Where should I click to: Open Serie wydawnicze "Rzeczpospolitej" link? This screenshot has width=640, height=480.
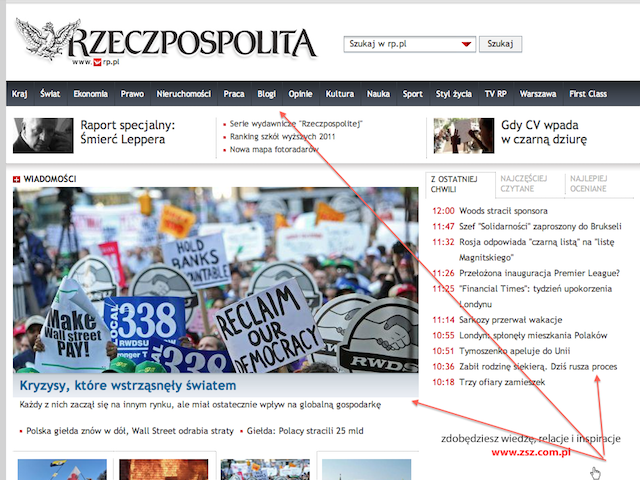[x=296, y=124]
